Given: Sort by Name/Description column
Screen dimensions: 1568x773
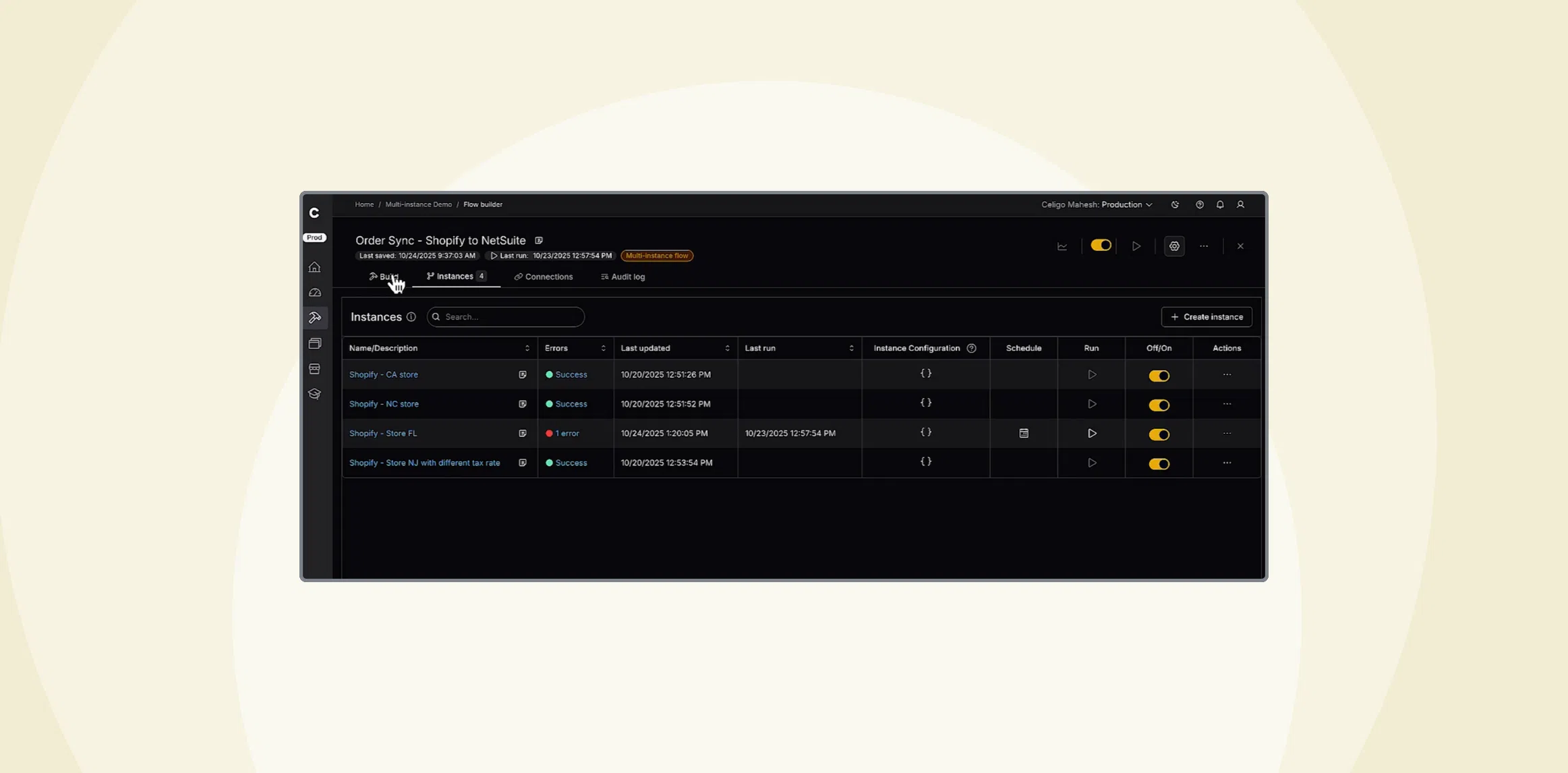Looking at the screenshot, I should [x=527, y=348].
